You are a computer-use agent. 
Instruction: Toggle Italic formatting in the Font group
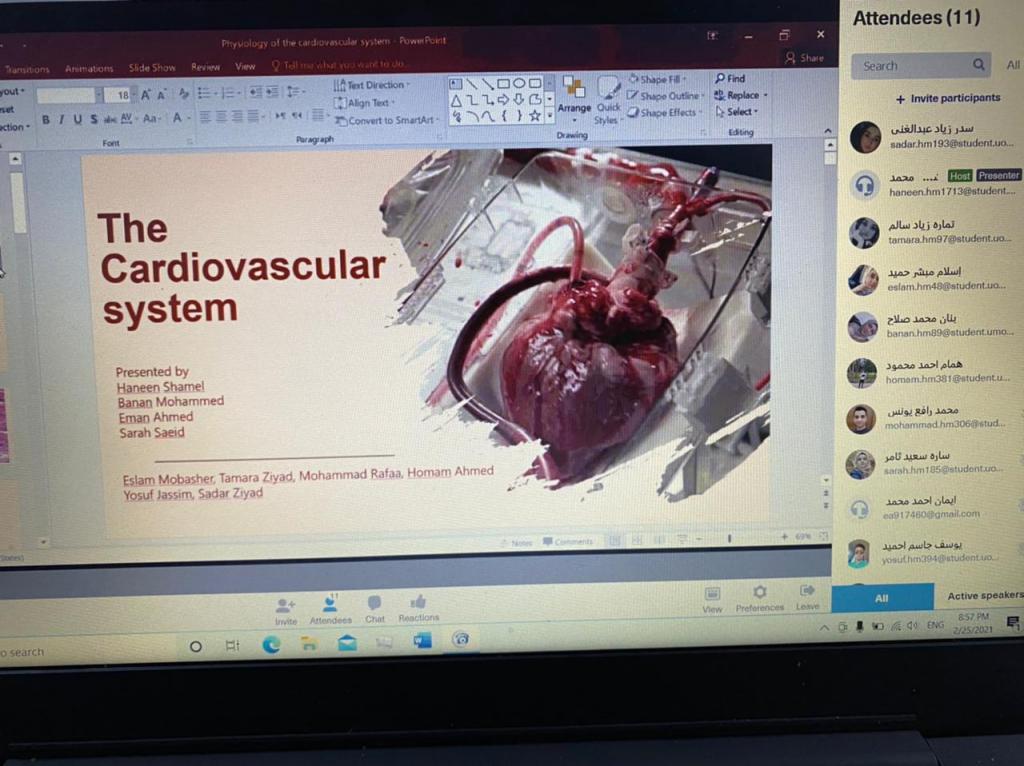(x=61, y=119)
